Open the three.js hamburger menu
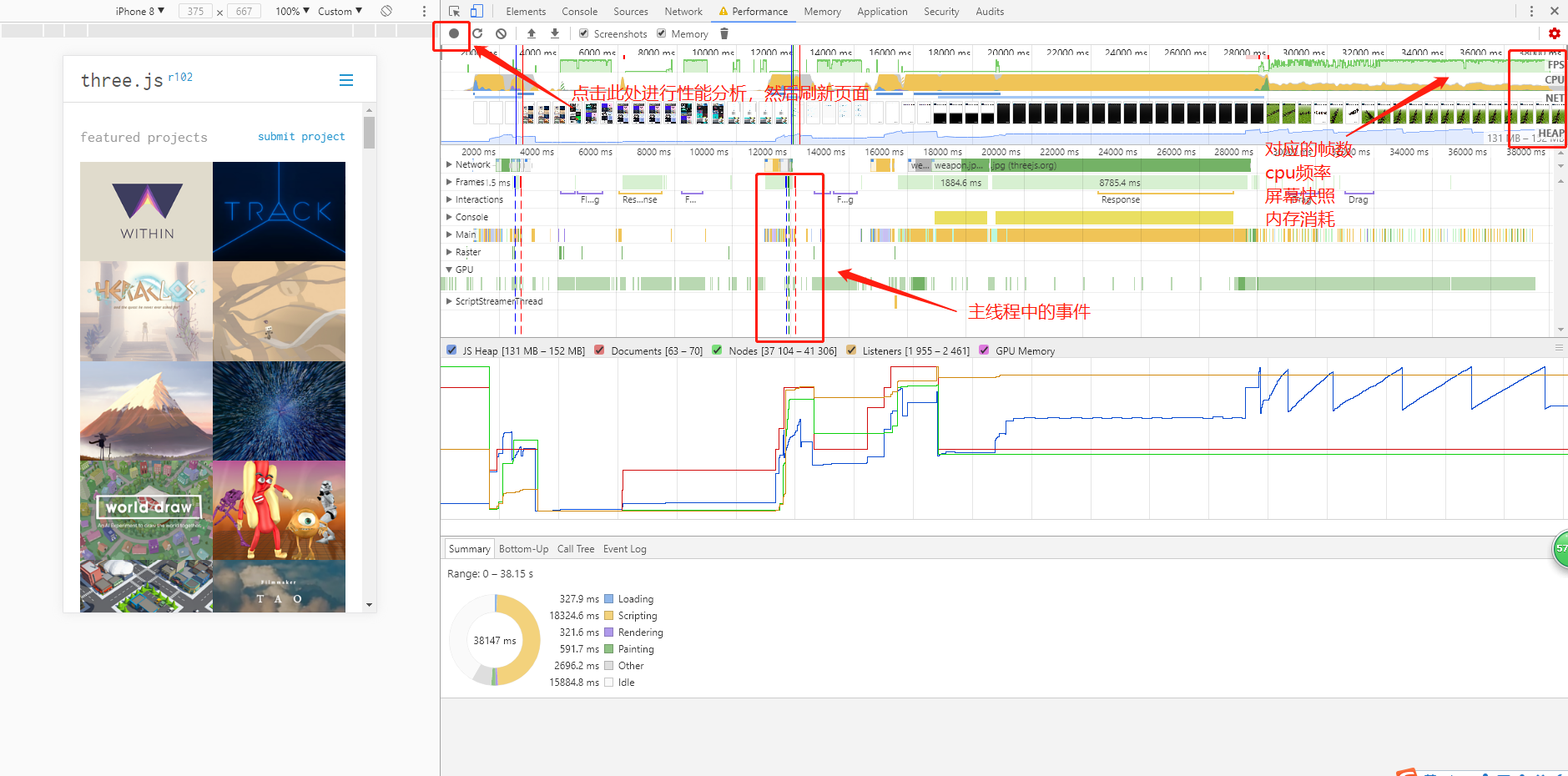This screenshot has width=1568, height=776. click(x=346, y=80)
